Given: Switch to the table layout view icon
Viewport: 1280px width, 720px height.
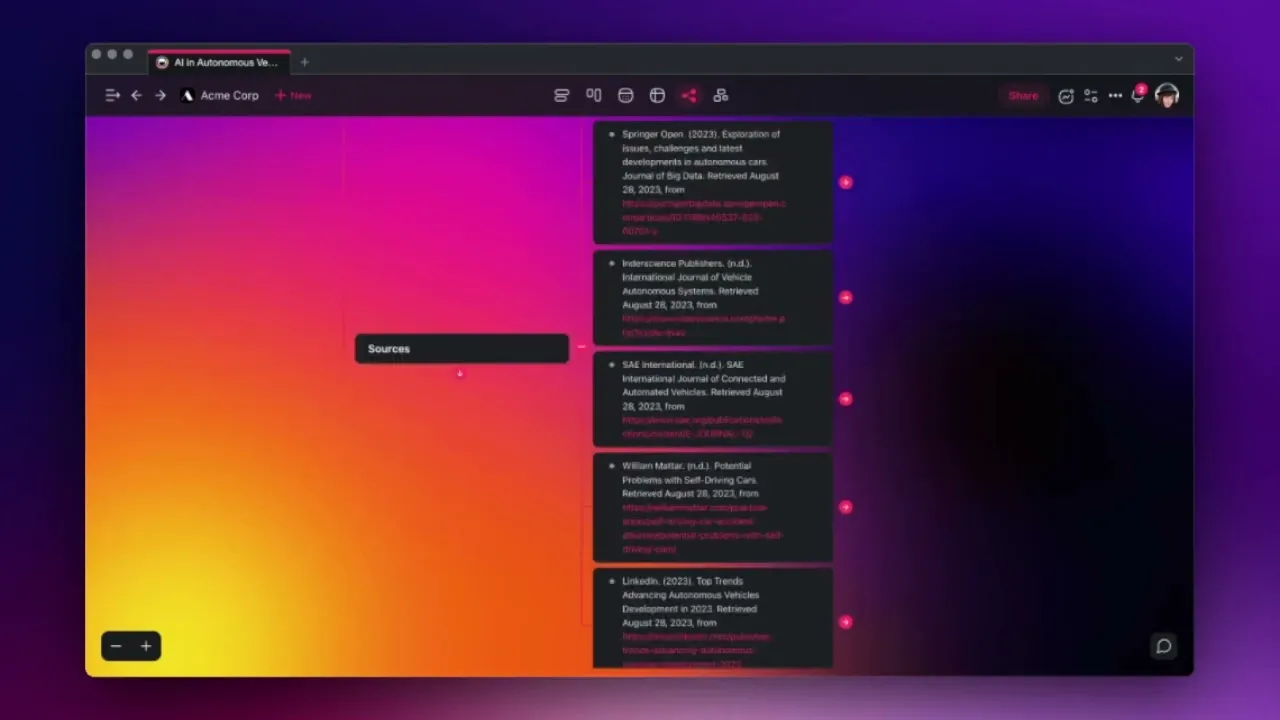Looking at the screenshot, I should point(657,96).
